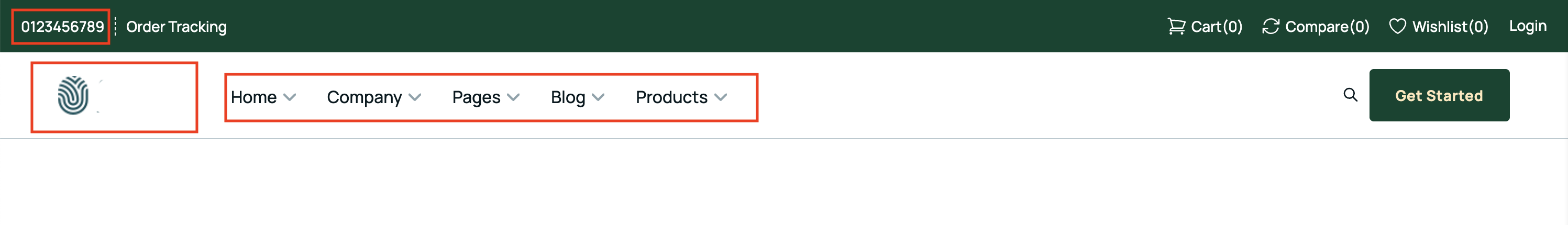Screen dimensions: 1568x225
Task: Expand the Home menu chevron
Action: pos(290,97)
